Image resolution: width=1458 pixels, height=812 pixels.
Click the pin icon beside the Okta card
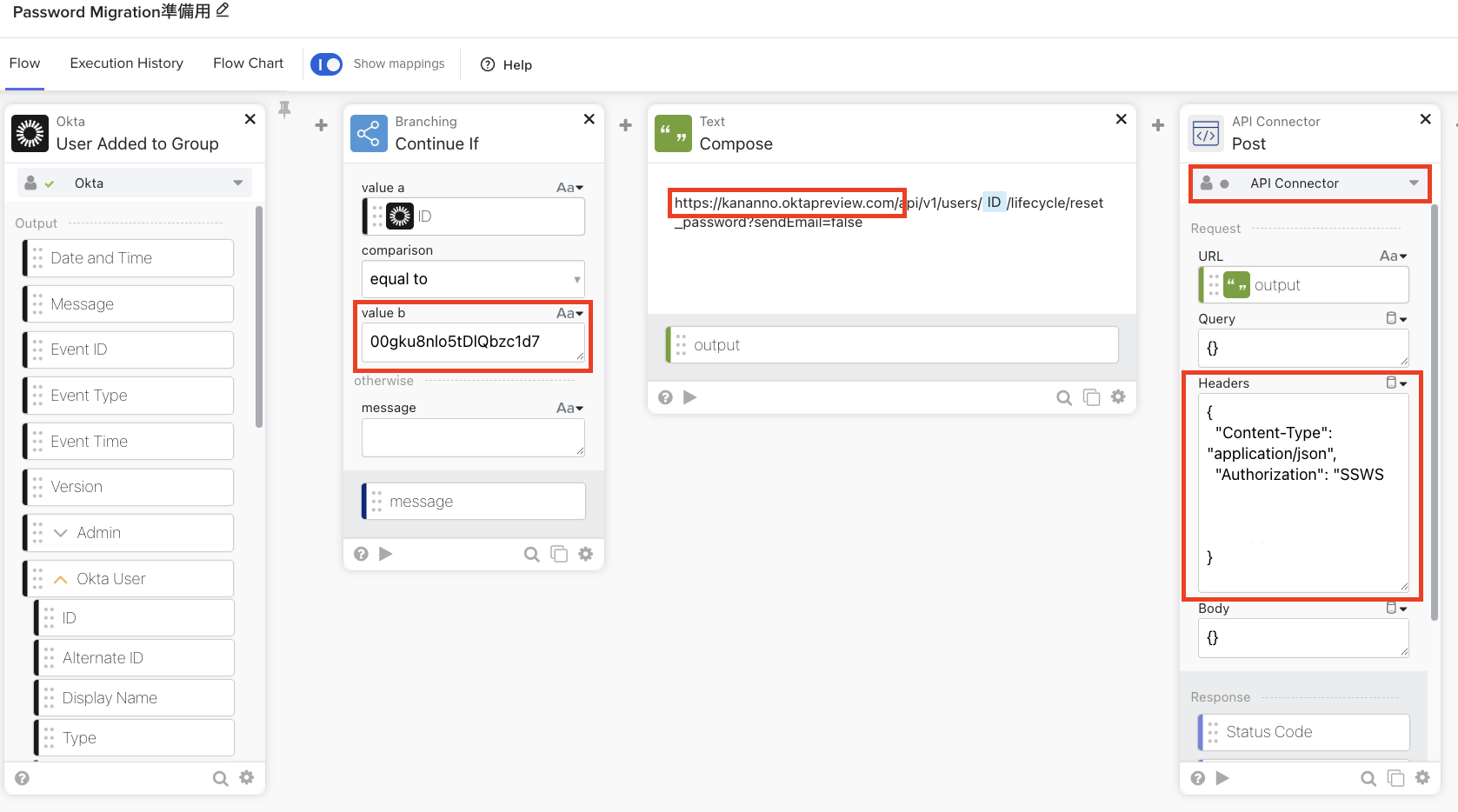click(284, 110)
